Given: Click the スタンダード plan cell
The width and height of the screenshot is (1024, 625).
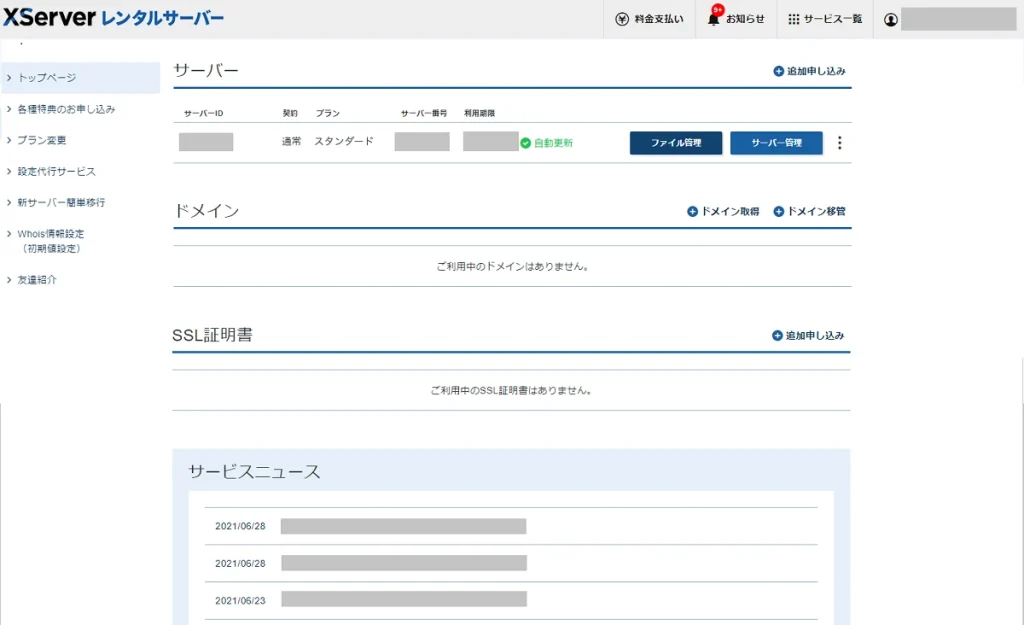Looking at the screenshot, I should pos(344,141).
